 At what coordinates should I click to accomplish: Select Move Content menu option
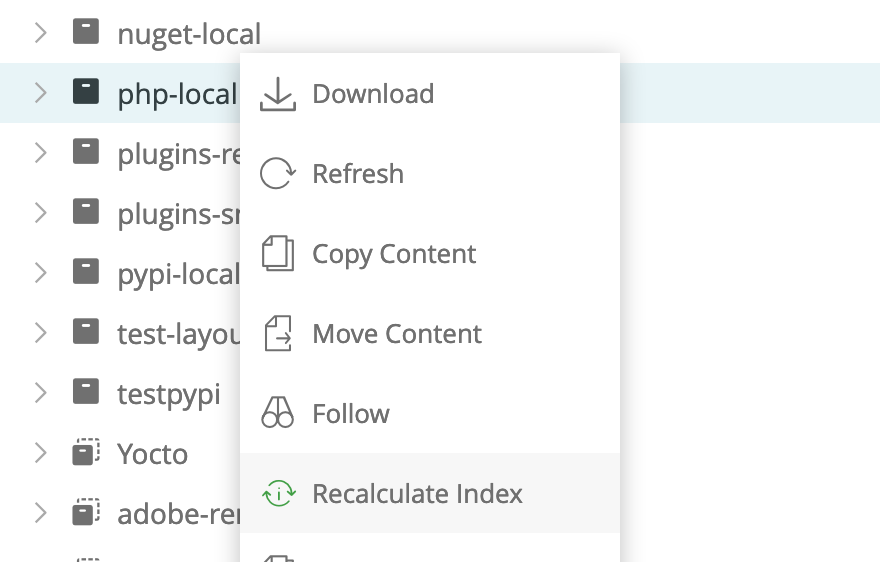pyautogui.click(x=397, y=334)
